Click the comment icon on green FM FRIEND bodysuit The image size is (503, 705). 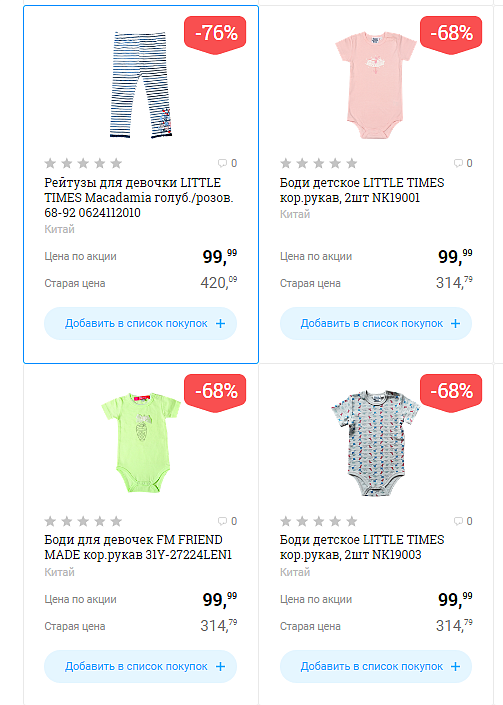222,521
